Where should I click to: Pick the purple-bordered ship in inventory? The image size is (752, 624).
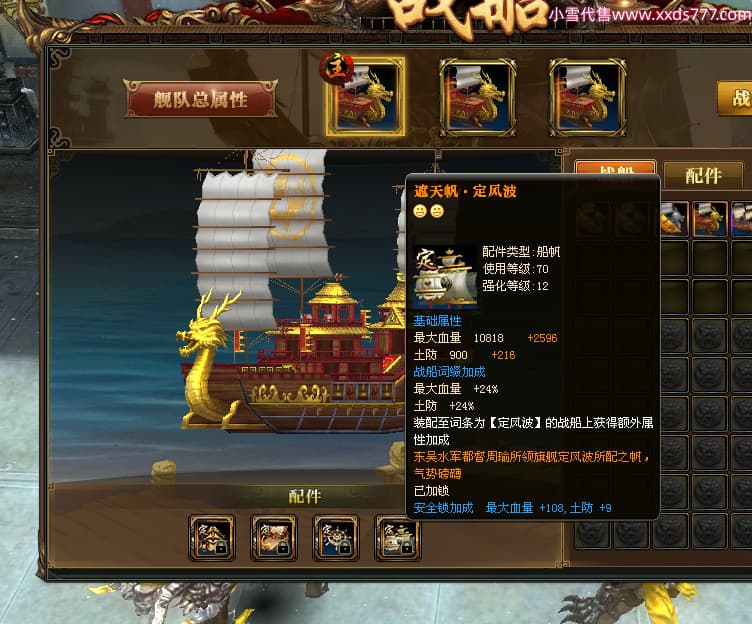pyautogui.click(x=742, y=219)
